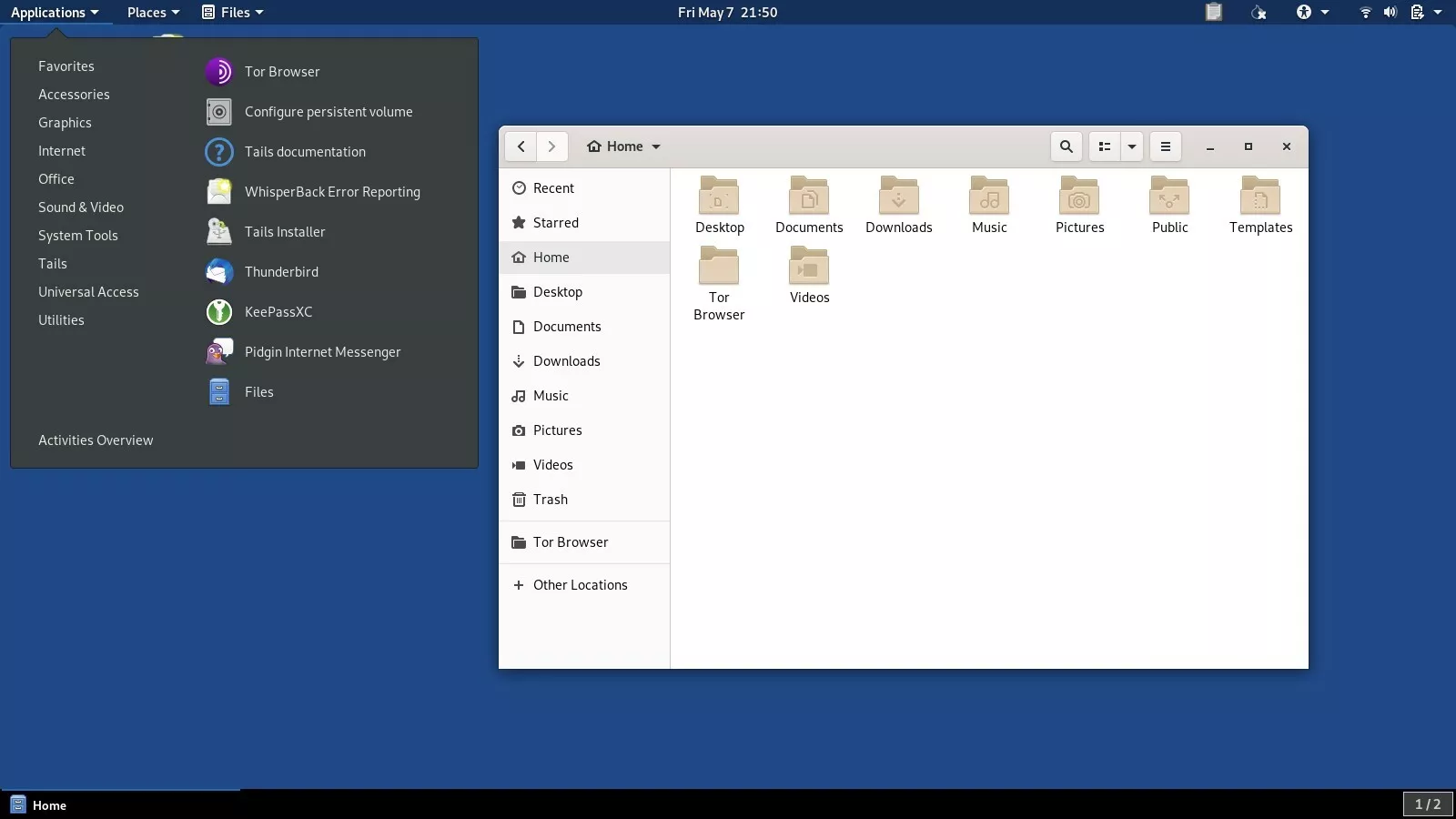Screen dimensions: 1456x819
Task: Click the Tor onion status icon in top bar
Action: tap(1259, 12)
